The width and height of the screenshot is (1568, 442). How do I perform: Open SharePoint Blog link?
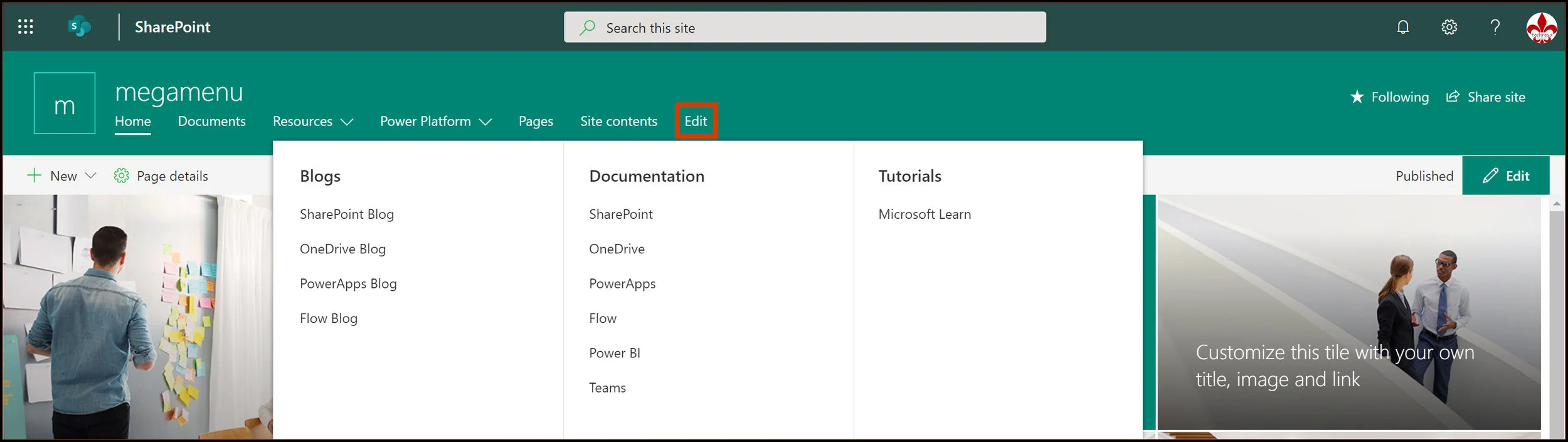click(347, 214)
